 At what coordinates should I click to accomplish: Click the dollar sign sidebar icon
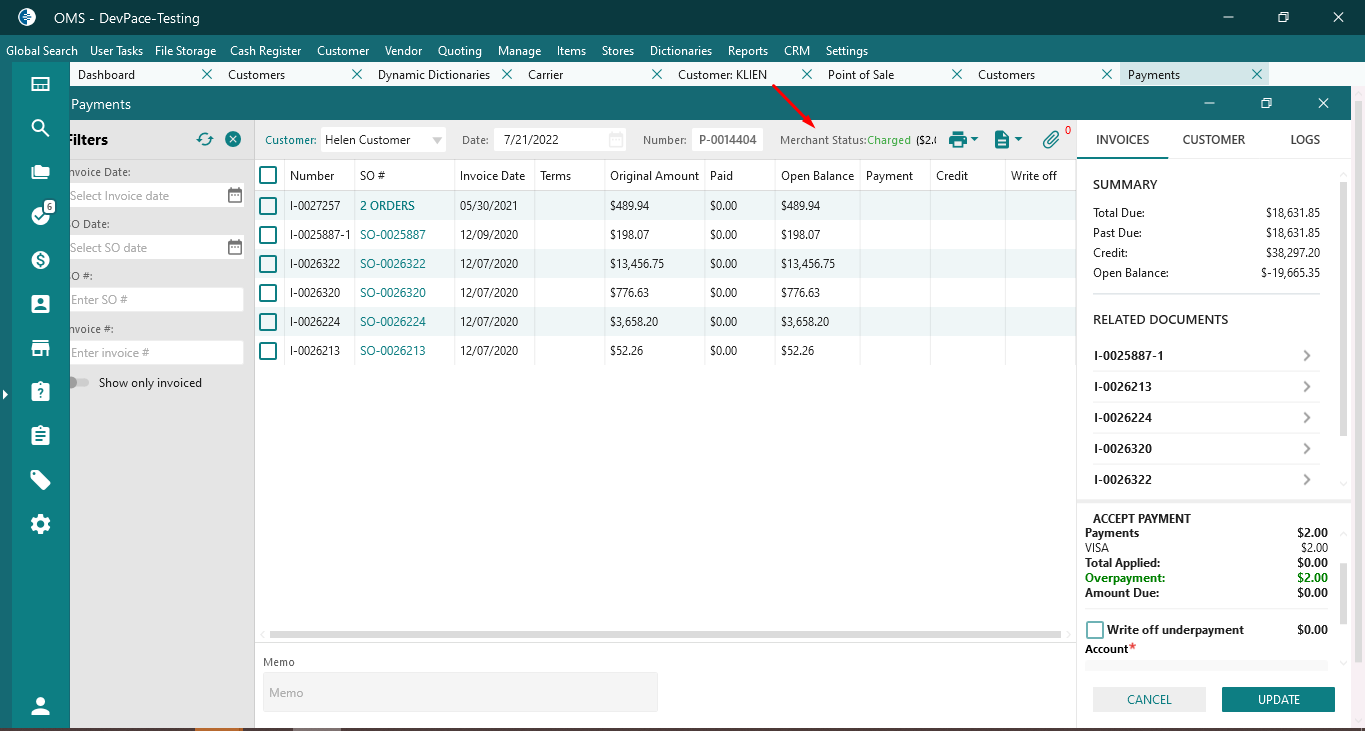coord(40,260)
